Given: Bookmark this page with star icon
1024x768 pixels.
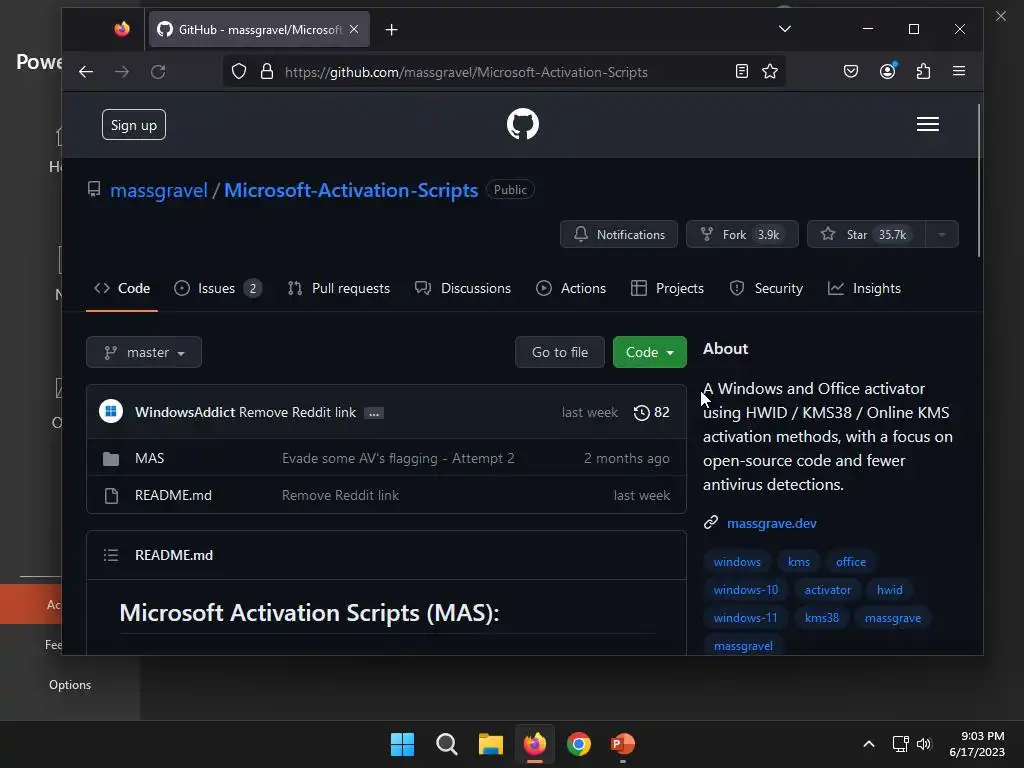Looking at the screenshot, I should pos(770,71).
